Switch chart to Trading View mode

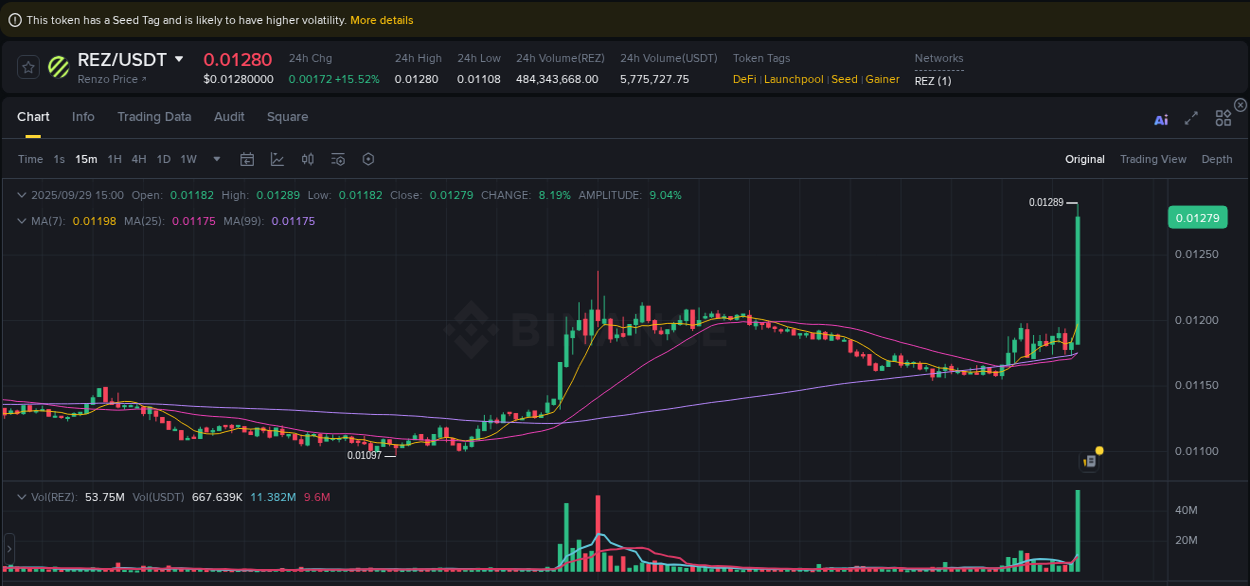point(1153,159)
